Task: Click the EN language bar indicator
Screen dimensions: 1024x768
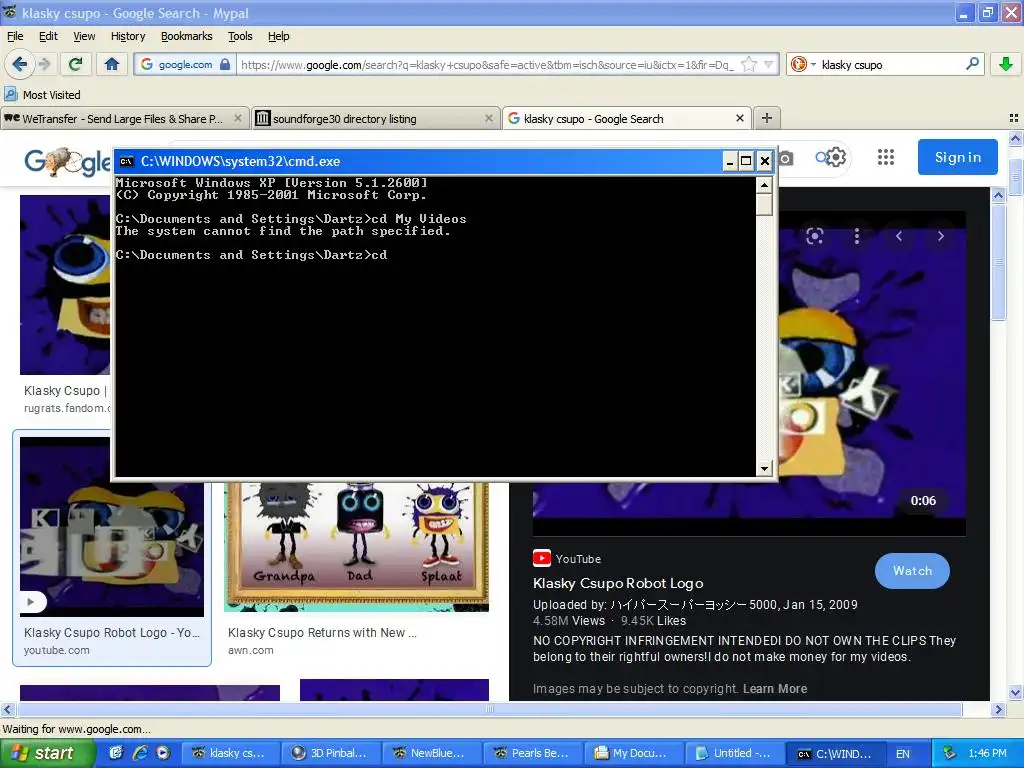Action: point(903,754)
